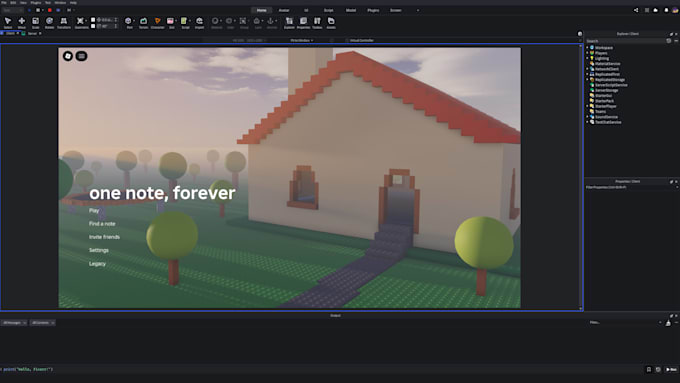Toggle the lower checkbox beside rotate snapping
Image resolution: width=680 pixels, height=383 pixels.
click(x=93, y=26)
